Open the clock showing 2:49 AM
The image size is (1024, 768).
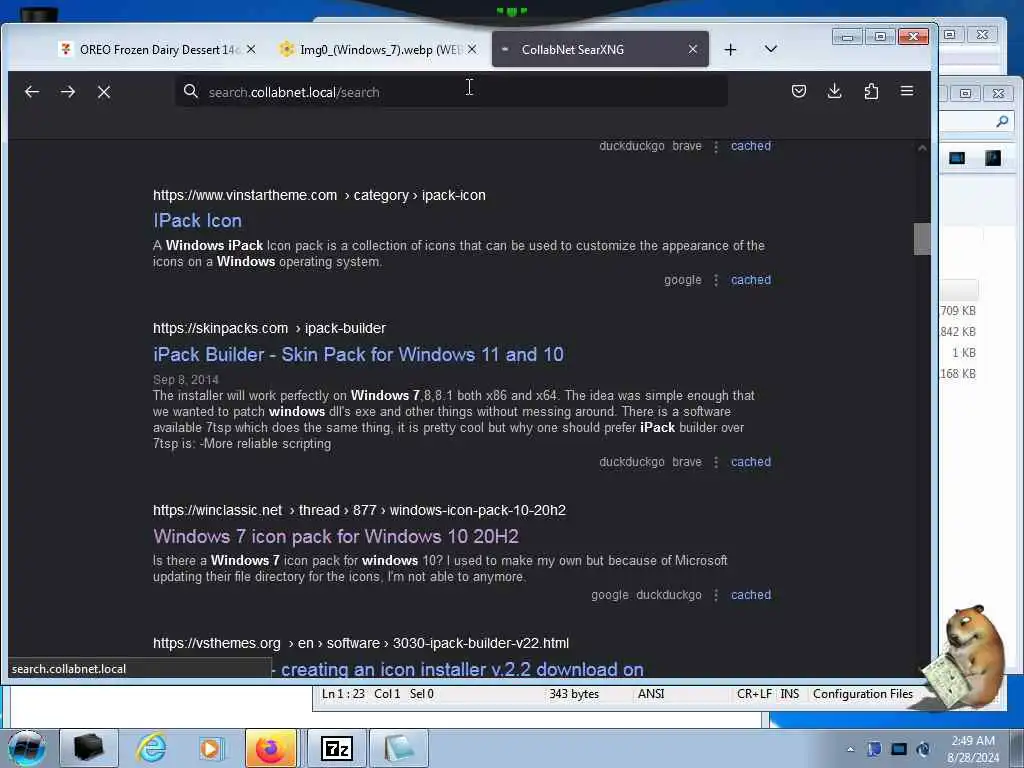(x=973, y=749)
